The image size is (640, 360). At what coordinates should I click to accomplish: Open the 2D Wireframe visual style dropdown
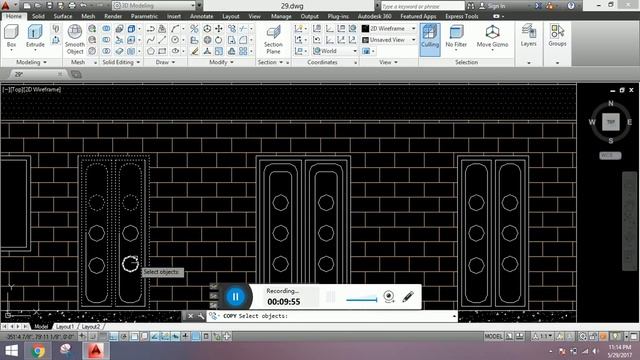click(x=389, y=29)
